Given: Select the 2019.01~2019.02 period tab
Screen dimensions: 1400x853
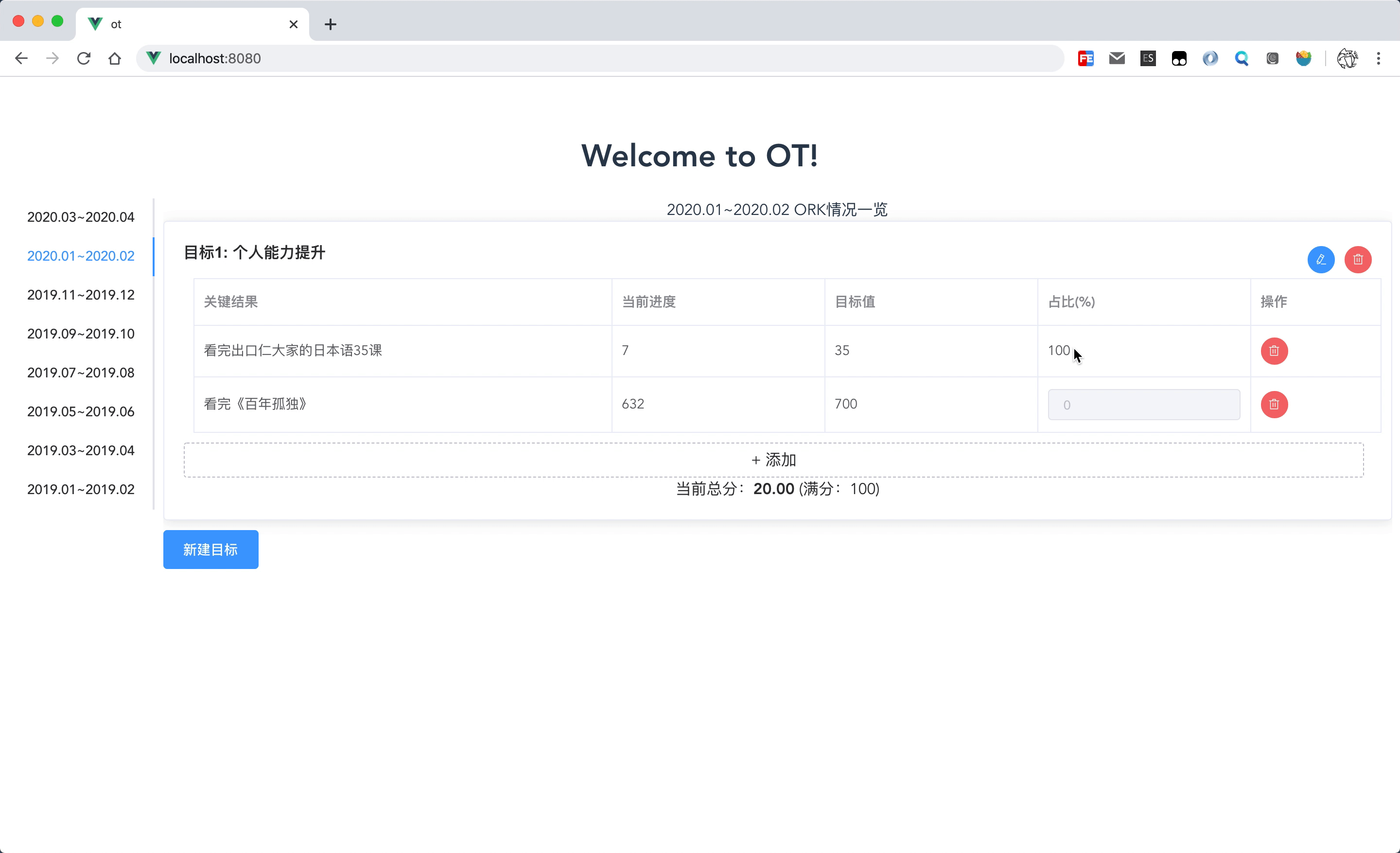Looking at the screenshot, I should point(81,489).
